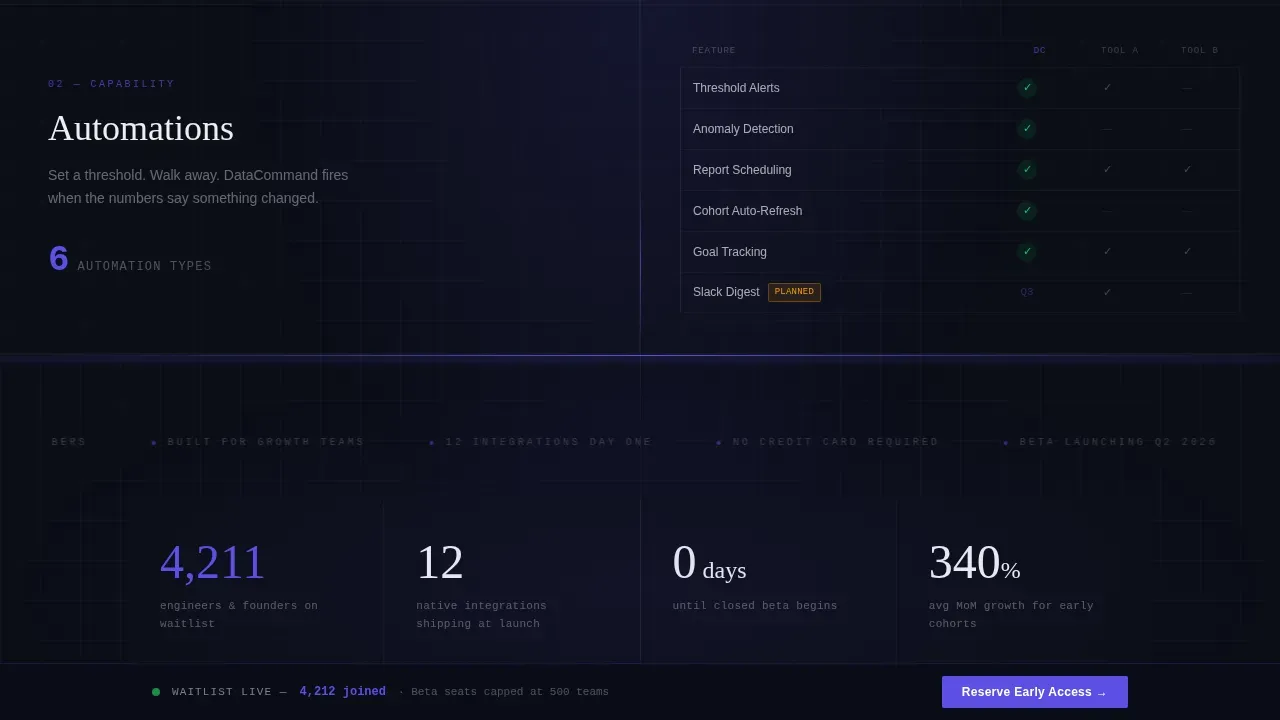Screen dimensions: 1280x720
Task: Click BUILT FOR GROWTH TEAMS ticker item
Action: (x=266, y=442)
